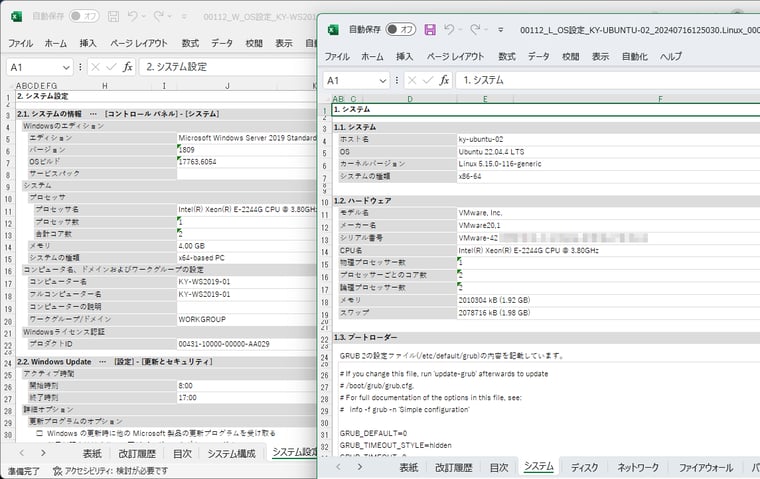Click the Insert Function fx icon in front workbook

point(444,80)
